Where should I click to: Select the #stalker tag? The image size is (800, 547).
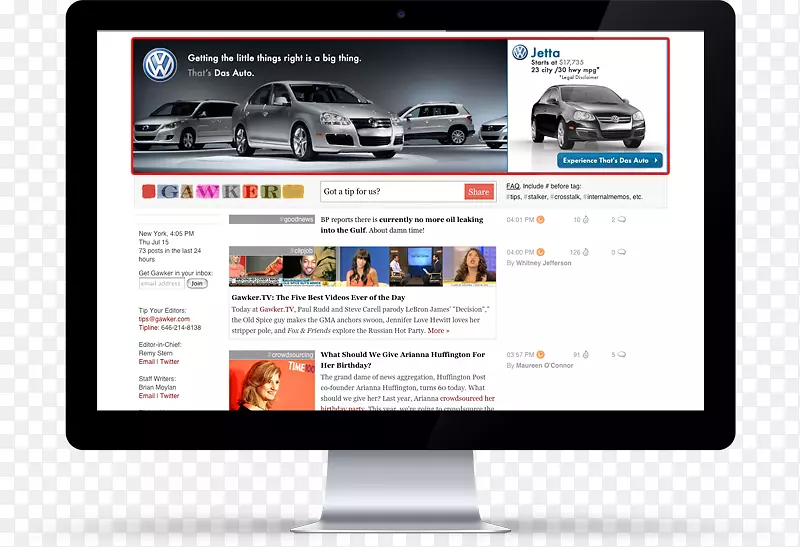536,197
